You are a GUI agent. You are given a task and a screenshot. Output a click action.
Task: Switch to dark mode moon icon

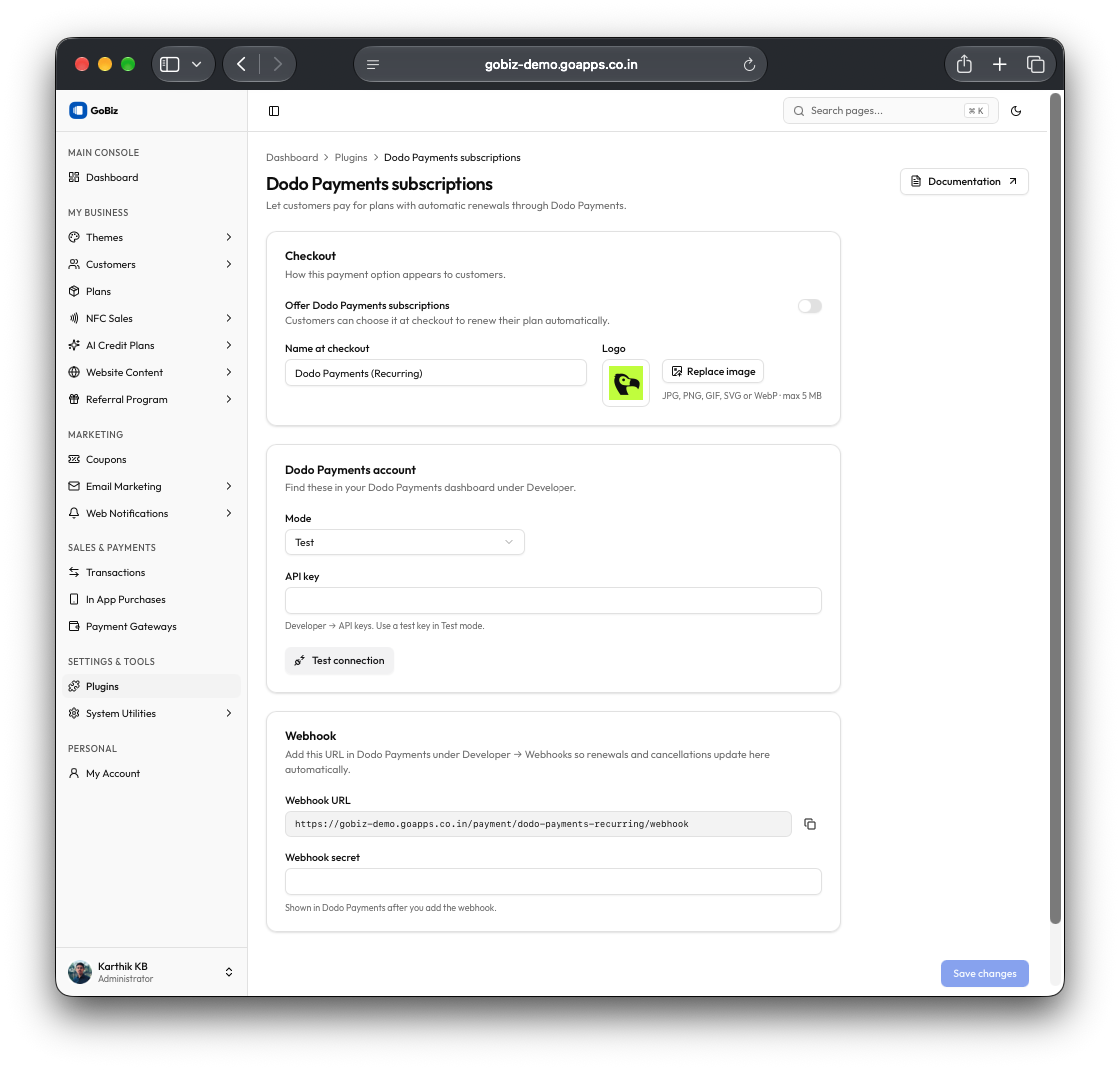coord(1016,111)
